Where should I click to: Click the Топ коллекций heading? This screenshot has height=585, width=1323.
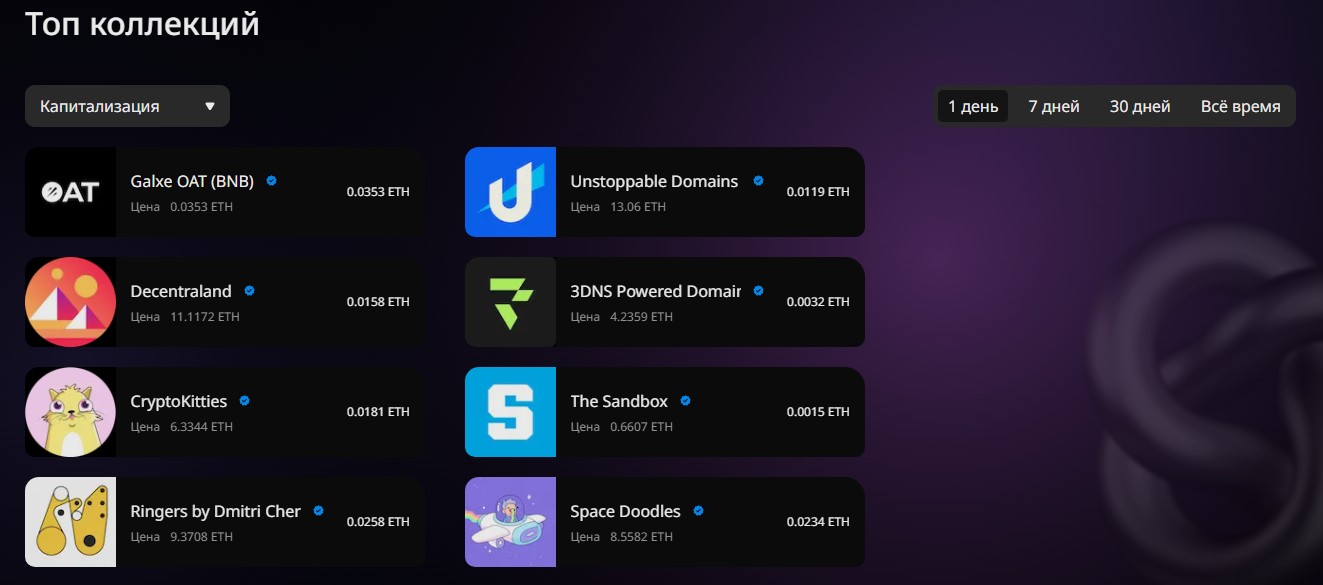pyautogui.click(x=142, y=24)
